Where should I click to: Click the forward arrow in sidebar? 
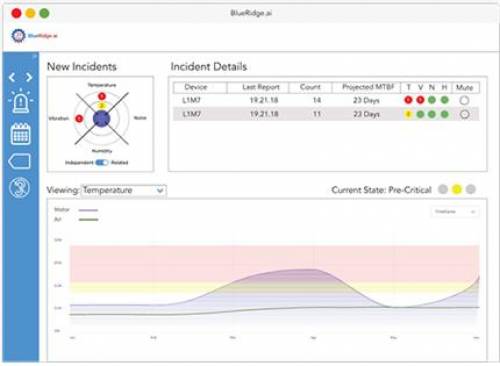[x=29, y=77]
